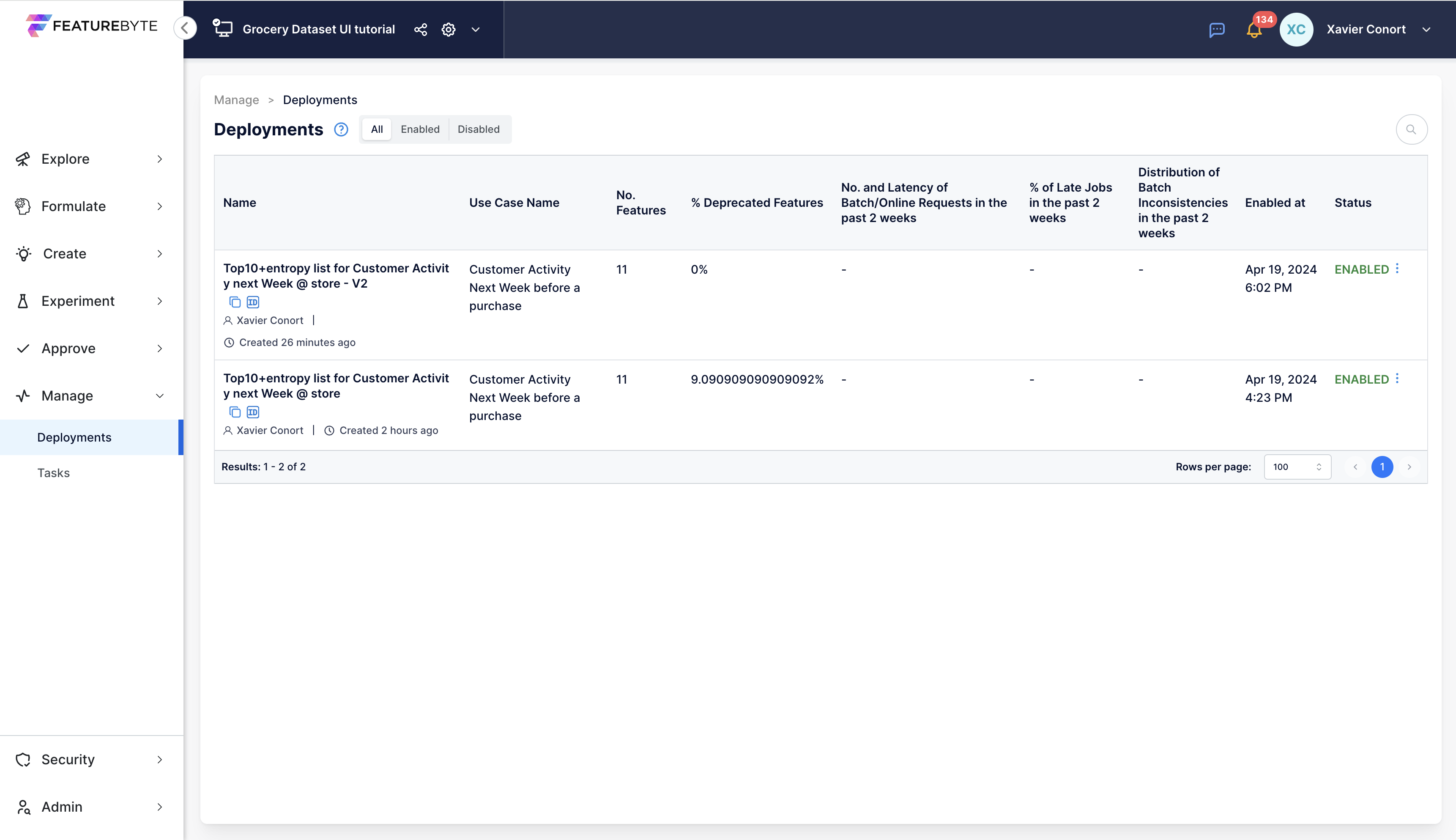Open the share icon in the header

tap(420, 30)
